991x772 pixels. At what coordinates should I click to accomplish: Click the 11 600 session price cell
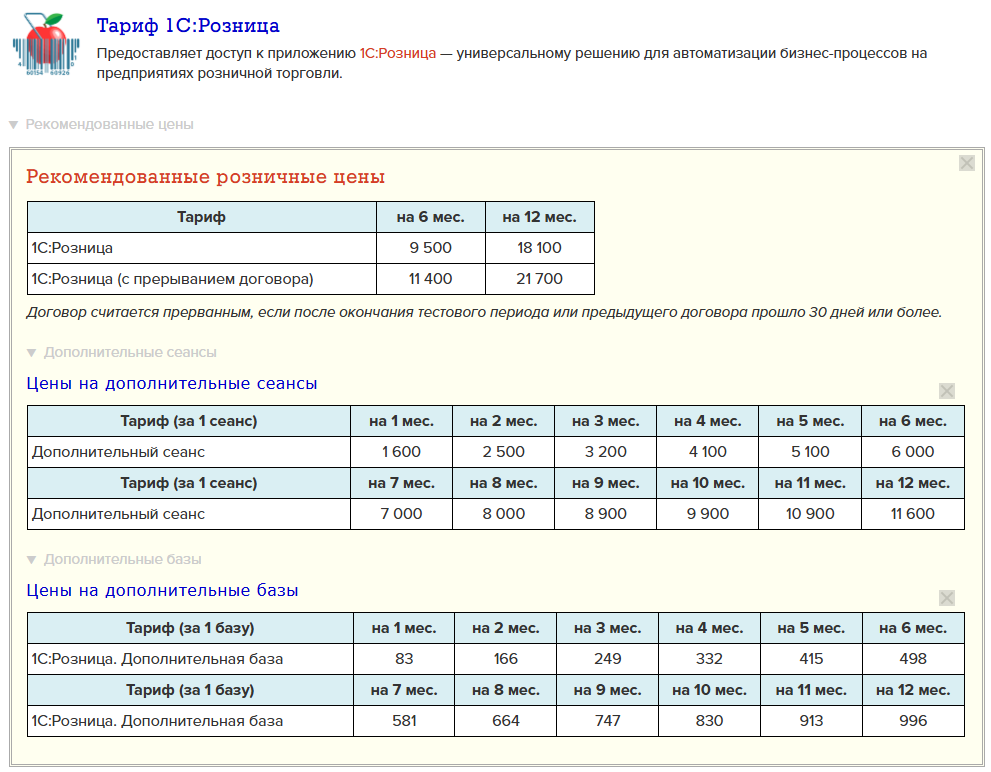pyautogui.click(x=913, y=514)
